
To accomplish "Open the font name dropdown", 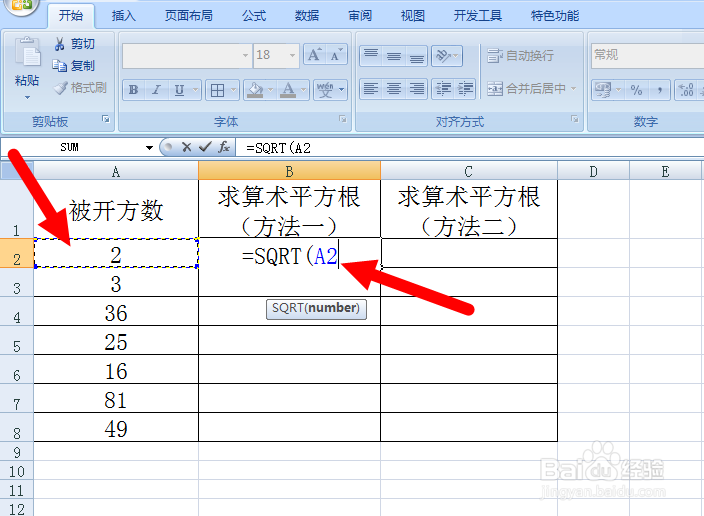I will (x=245, y=56).
